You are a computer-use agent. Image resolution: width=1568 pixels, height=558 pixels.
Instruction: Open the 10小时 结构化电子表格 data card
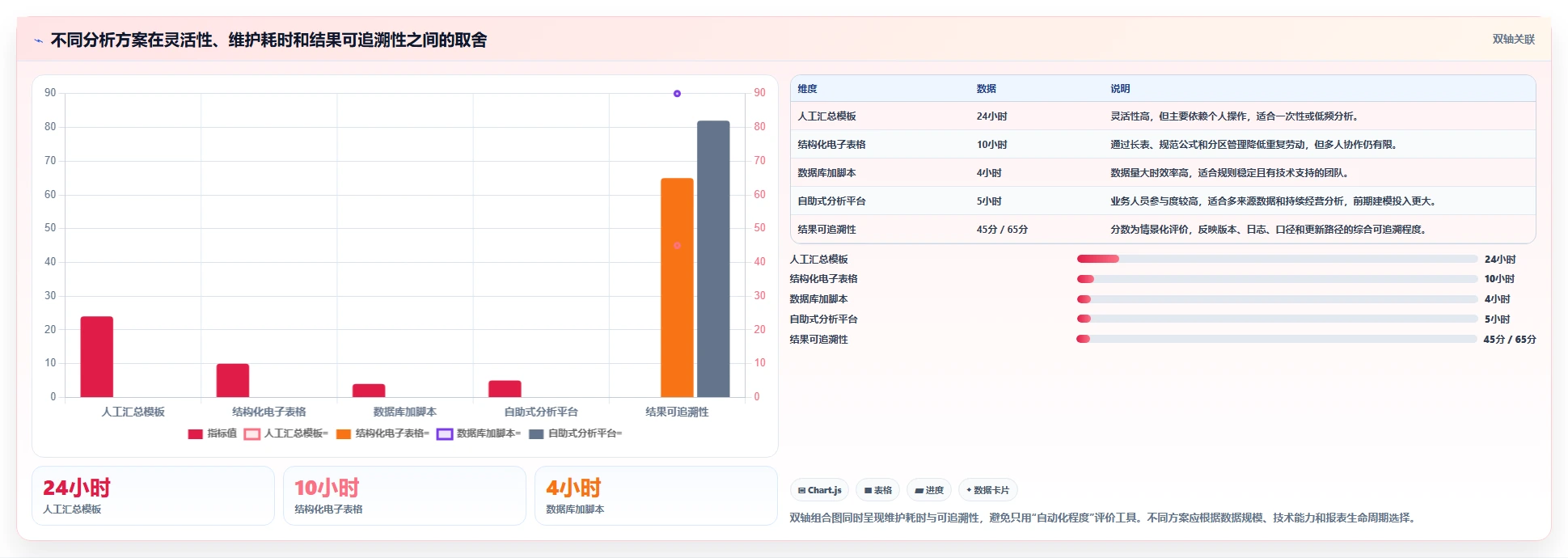click(x=404, y=496)
